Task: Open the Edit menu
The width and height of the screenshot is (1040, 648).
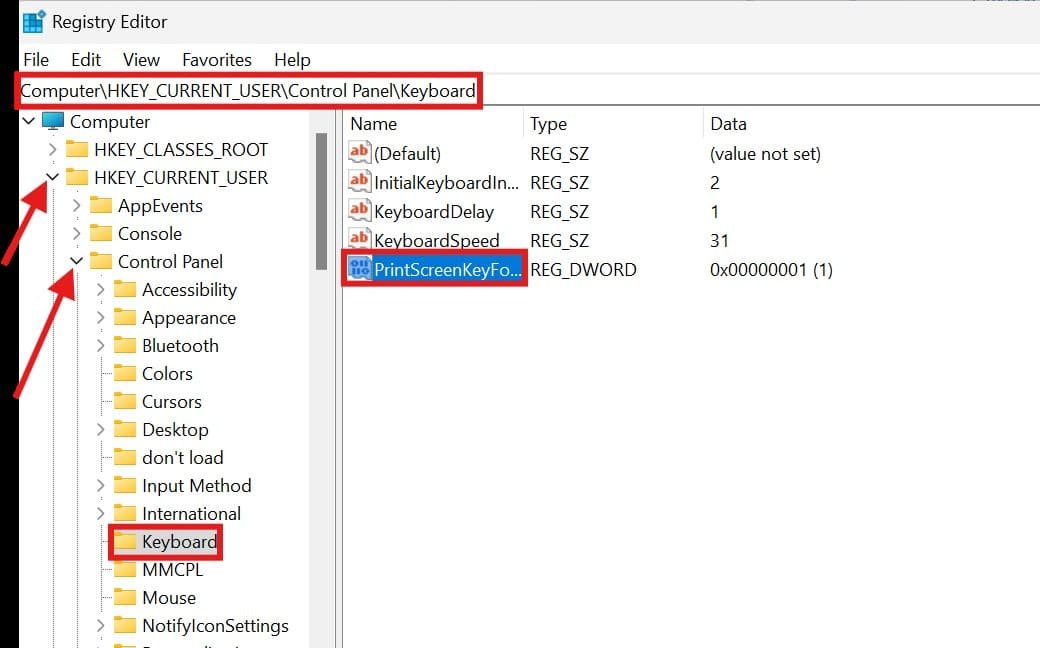Action: [86, 60]
